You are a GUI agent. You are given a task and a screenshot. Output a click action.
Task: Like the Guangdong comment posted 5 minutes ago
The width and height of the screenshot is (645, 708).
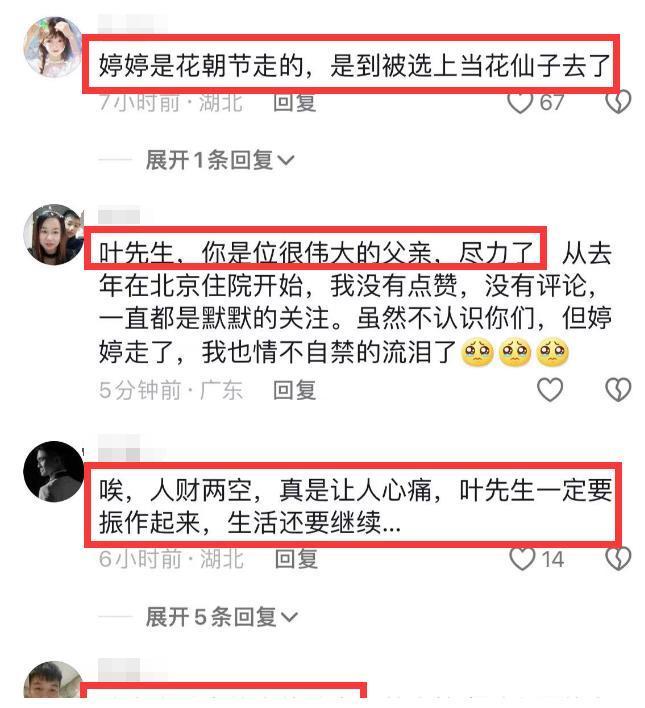tap(550, 390)
